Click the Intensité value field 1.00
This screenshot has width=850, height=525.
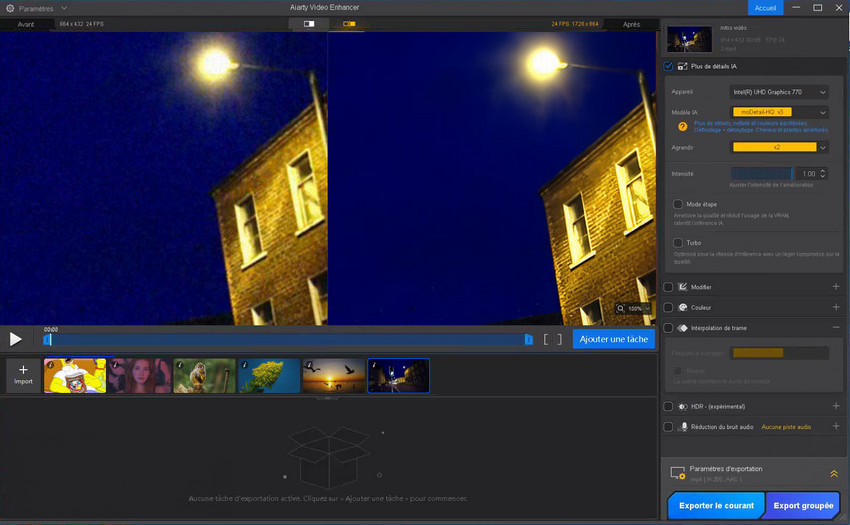point(808,174)
